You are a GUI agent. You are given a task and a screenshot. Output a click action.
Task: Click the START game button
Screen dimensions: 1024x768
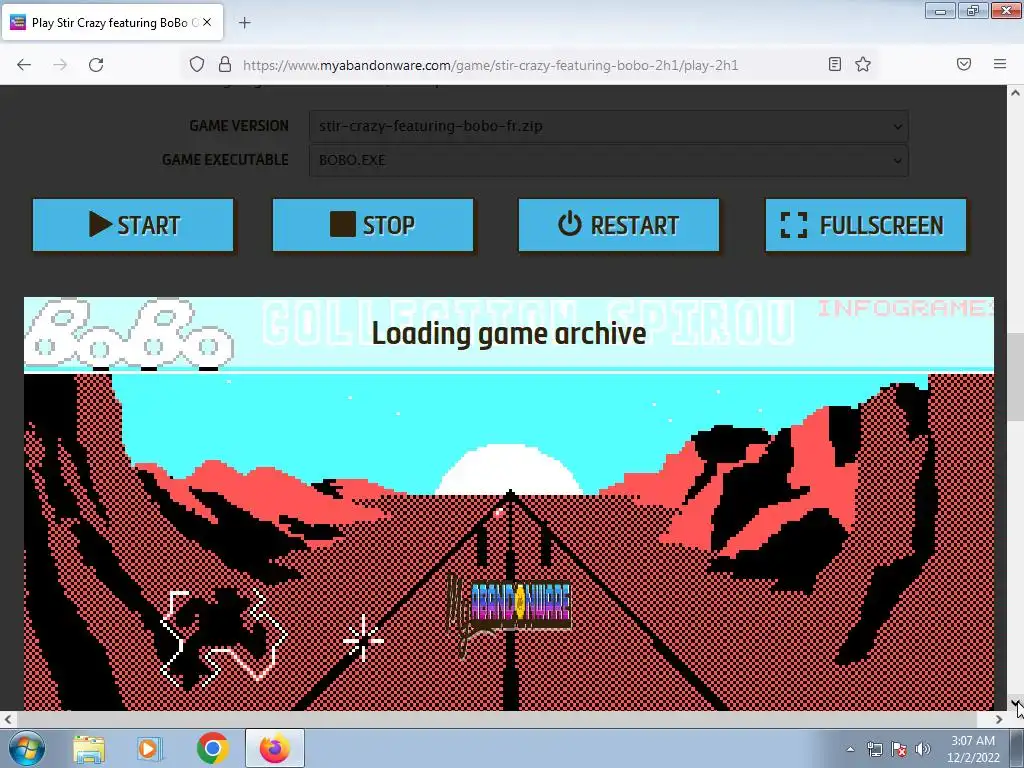point(133,225)
